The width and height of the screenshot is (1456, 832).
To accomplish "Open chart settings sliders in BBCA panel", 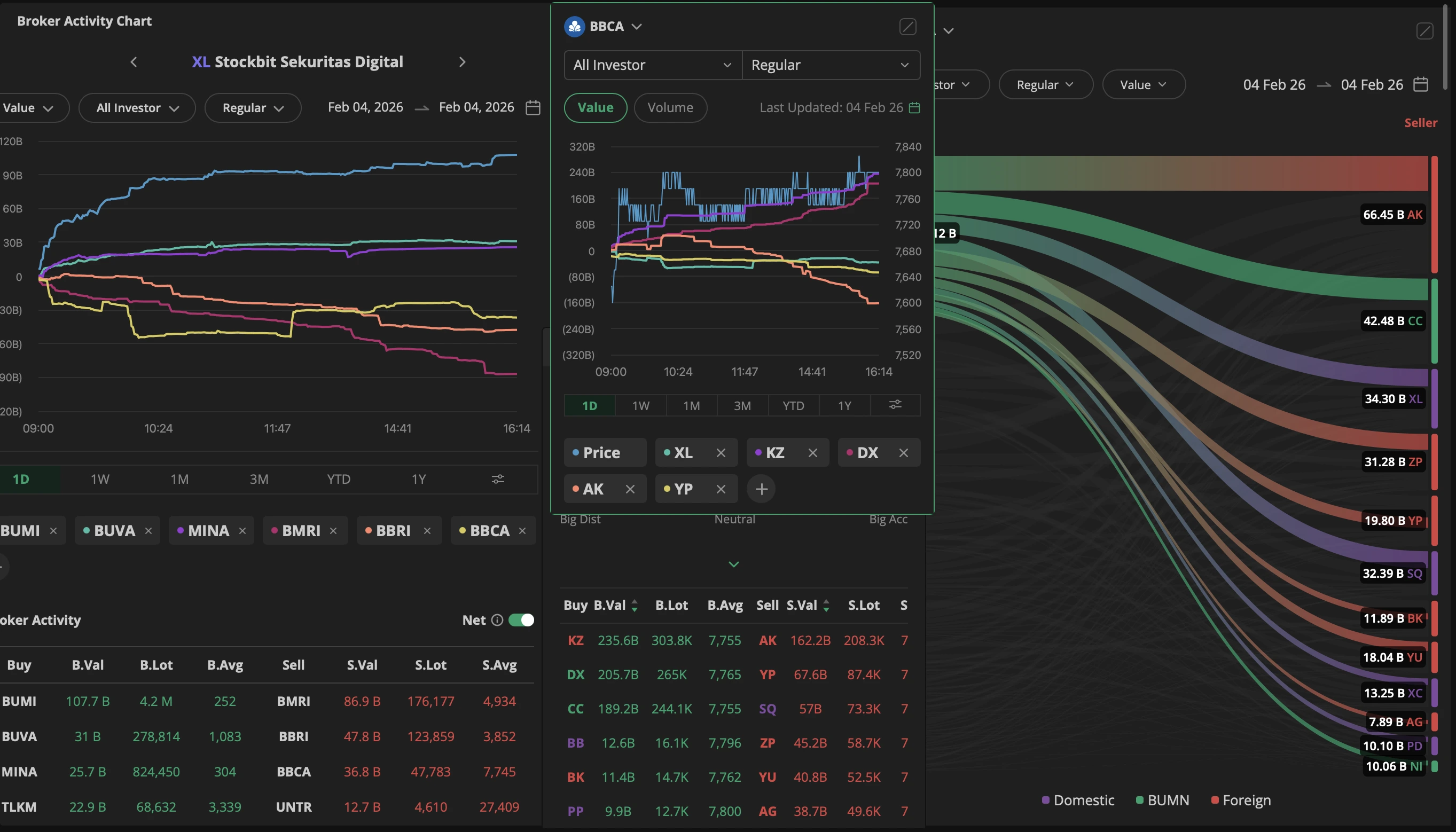I will point(895,405).
